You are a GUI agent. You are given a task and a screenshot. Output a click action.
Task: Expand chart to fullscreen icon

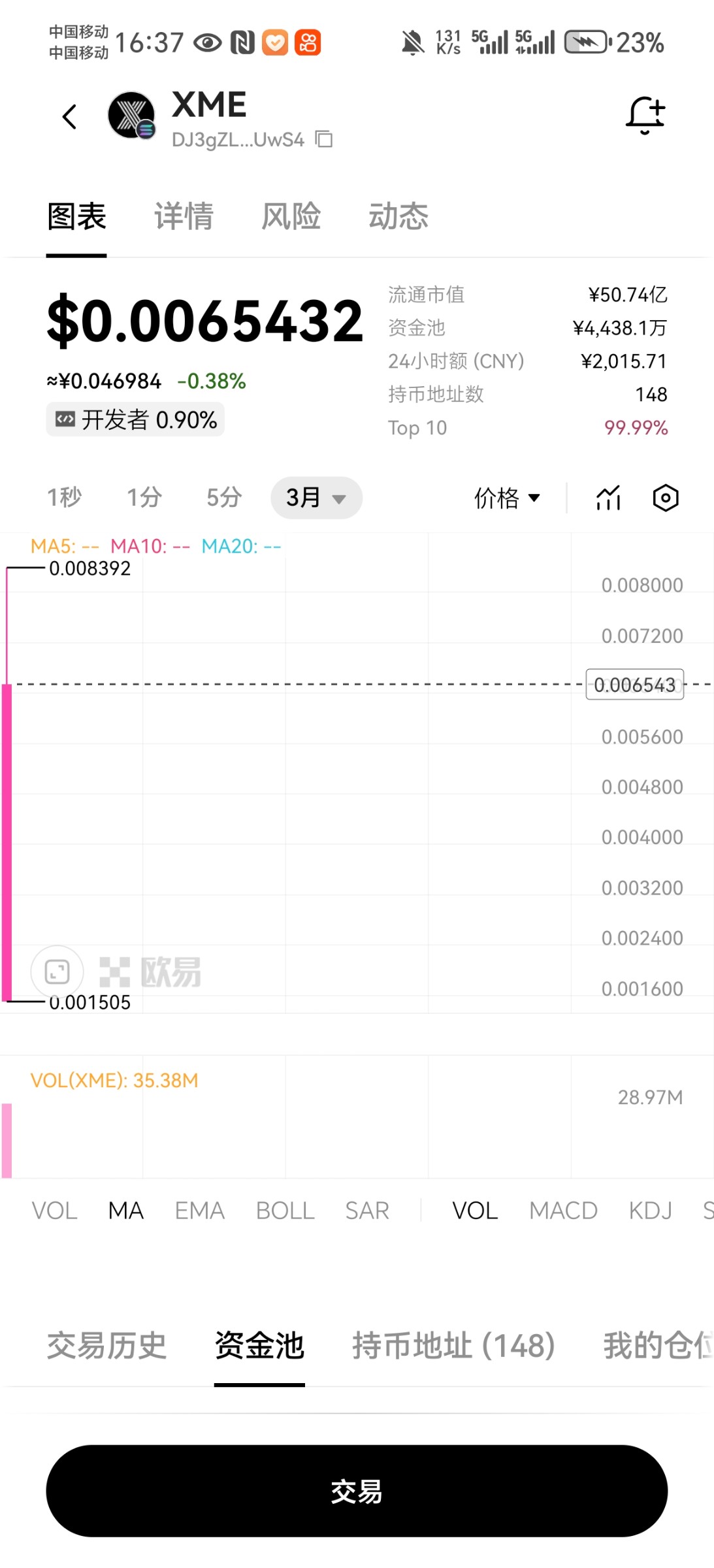click(57, 972)
